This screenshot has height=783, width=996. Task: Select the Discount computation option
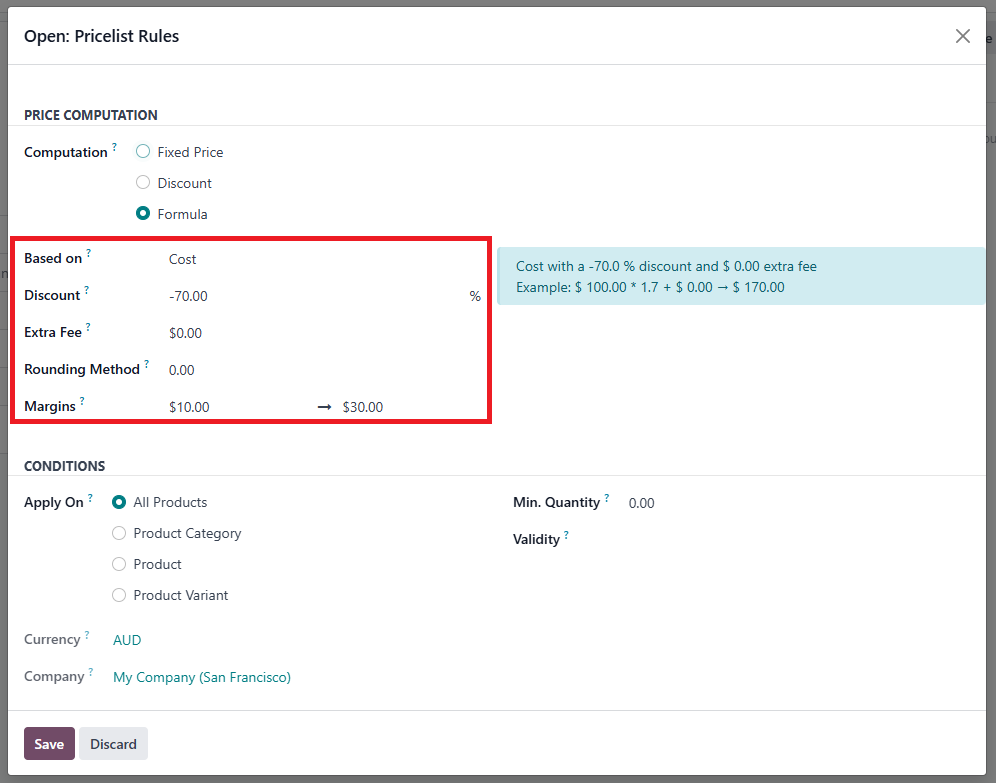143,183
